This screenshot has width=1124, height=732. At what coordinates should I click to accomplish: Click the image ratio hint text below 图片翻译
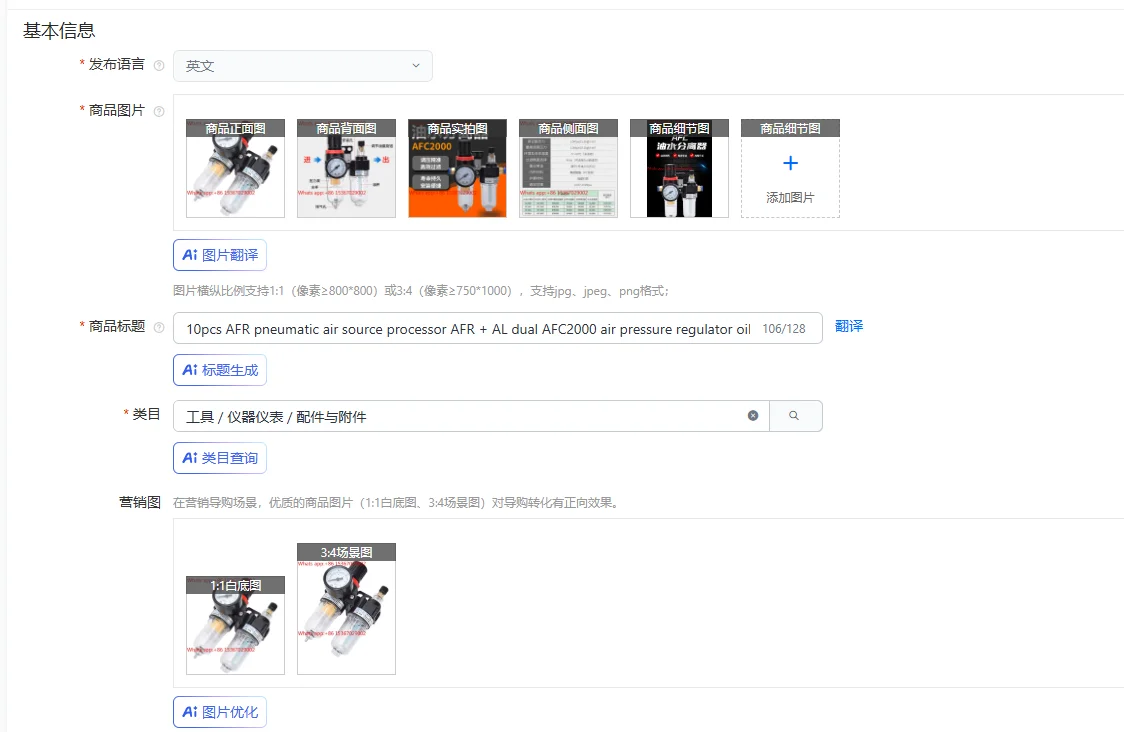pyautogui.click(x=421, y=291)
